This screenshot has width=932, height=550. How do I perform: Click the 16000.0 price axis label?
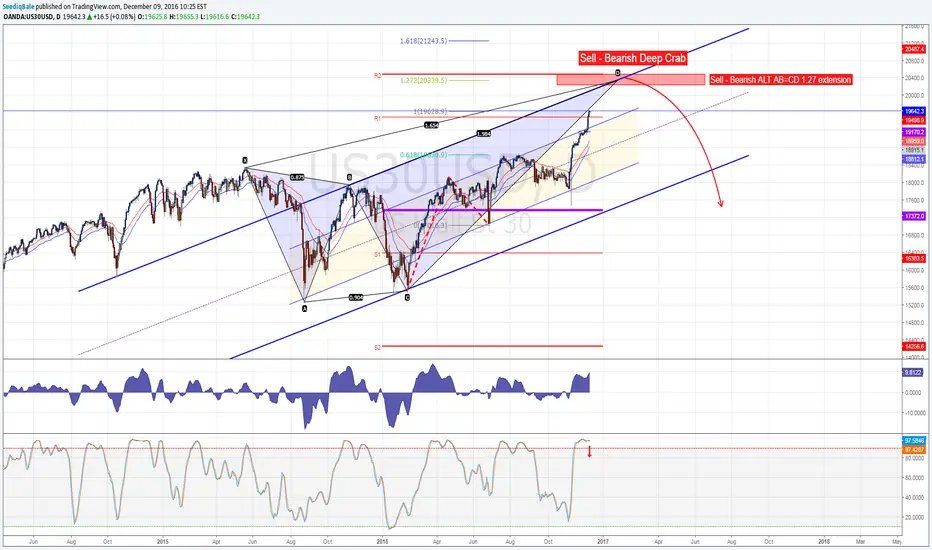(914, 270)
